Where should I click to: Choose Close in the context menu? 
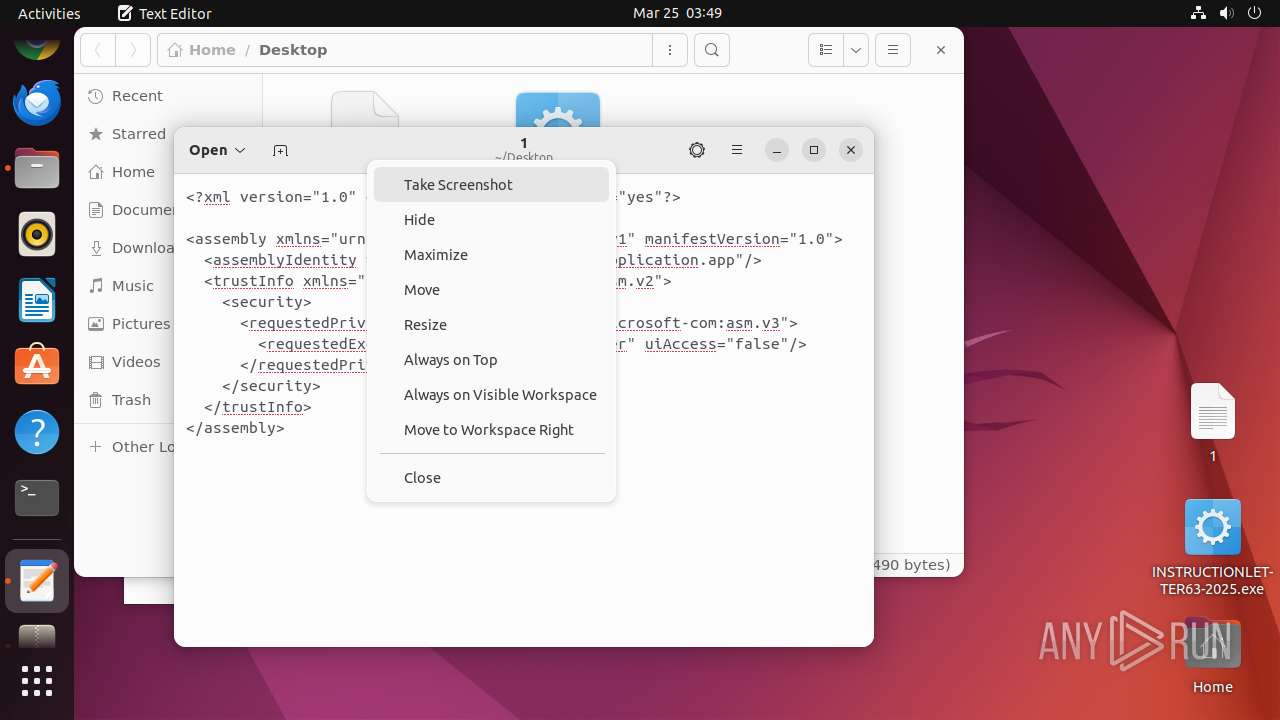tap(491, 478)
